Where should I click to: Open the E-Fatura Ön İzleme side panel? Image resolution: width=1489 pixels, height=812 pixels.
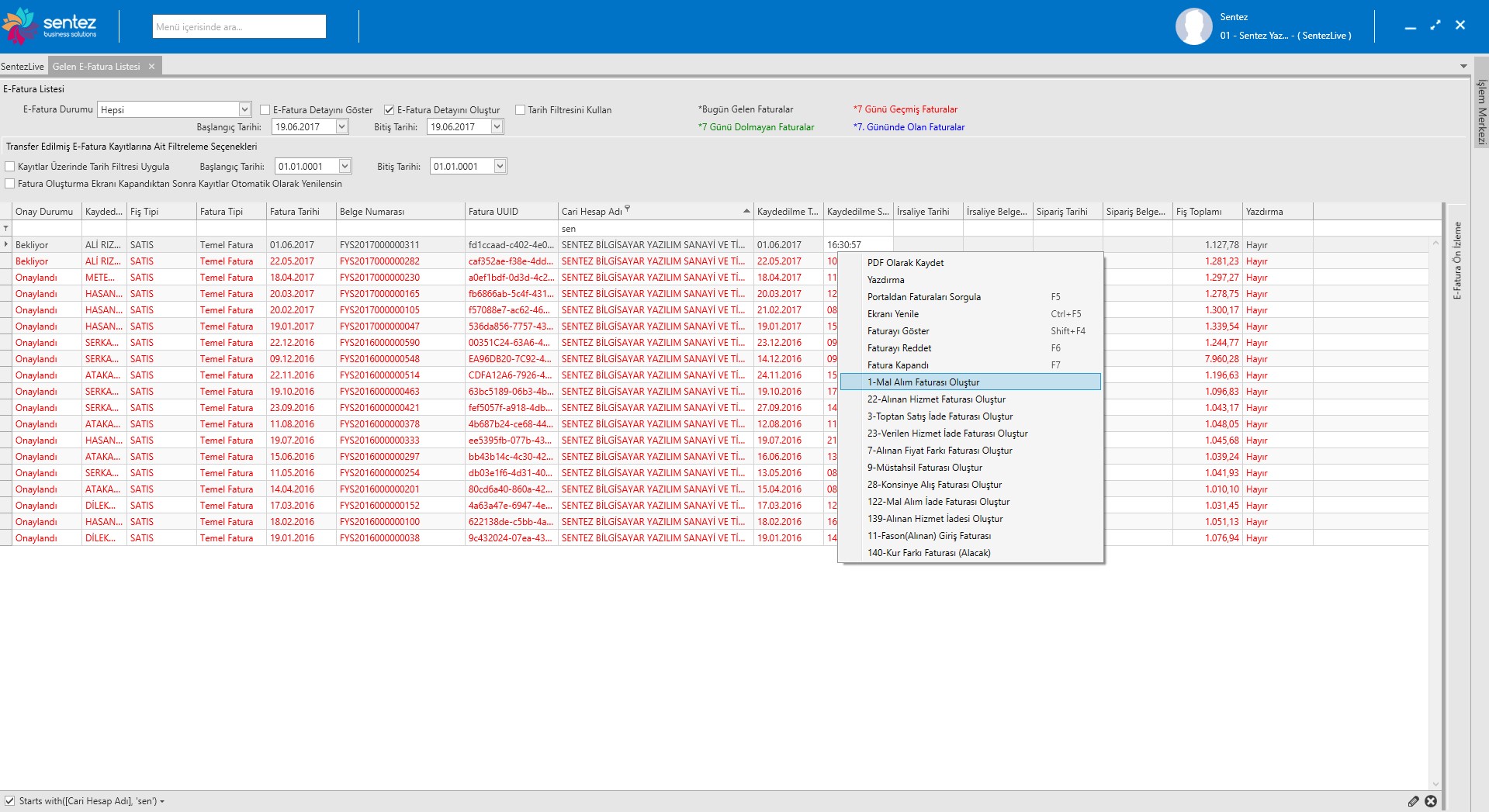[x=1457, y=260]
